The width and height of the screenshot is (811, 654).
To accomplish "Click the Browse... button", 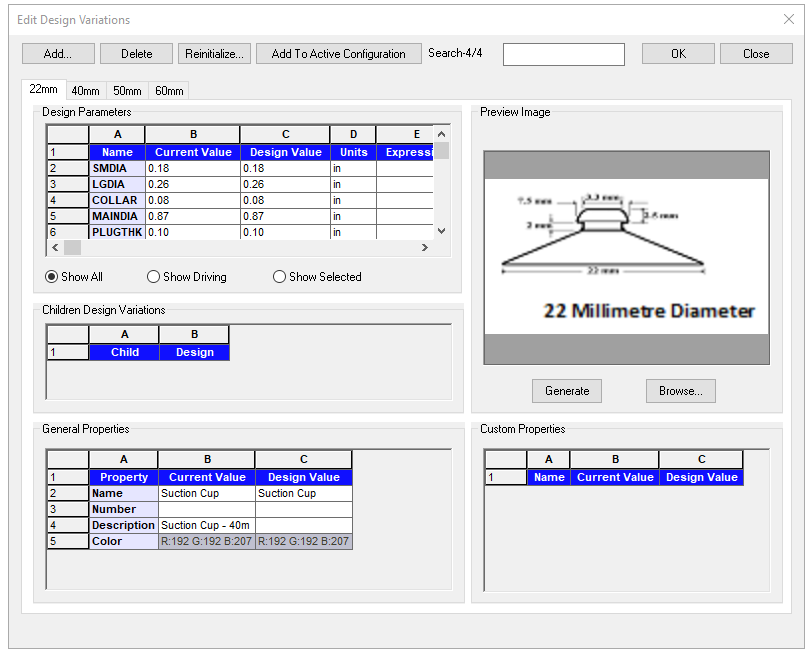I will click(680, 391).
